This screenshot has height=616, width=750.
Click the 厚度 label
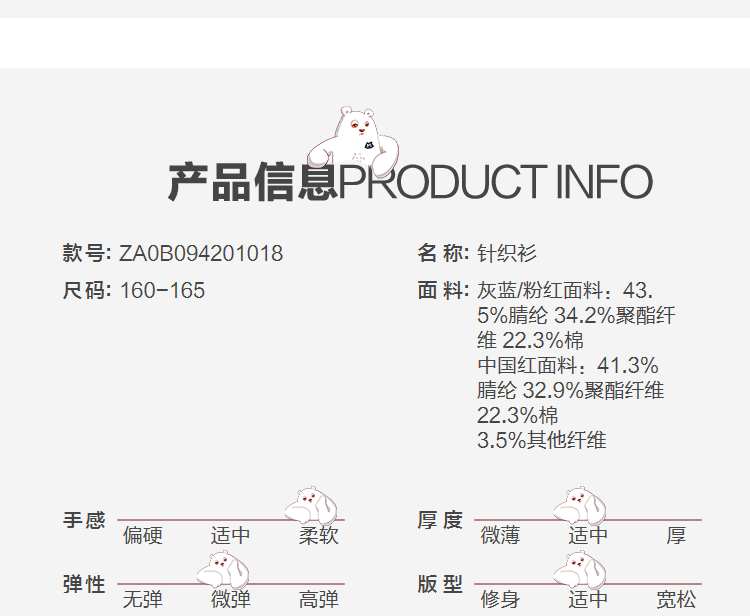[440, 520]
